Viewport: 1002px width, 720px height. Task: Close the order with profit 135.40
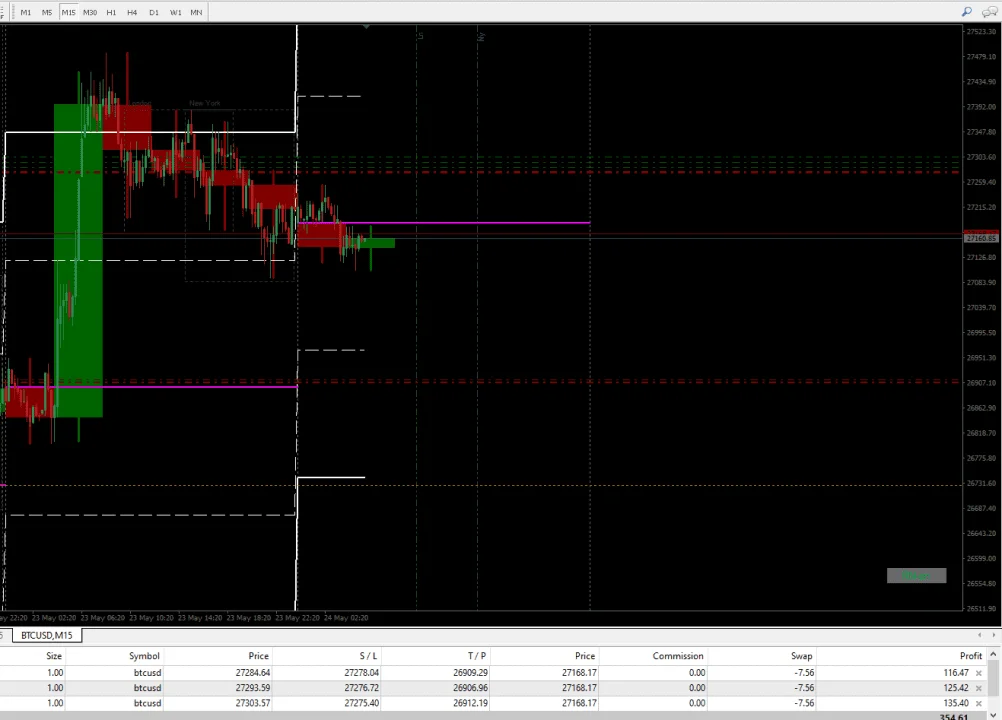coord(978,703)
